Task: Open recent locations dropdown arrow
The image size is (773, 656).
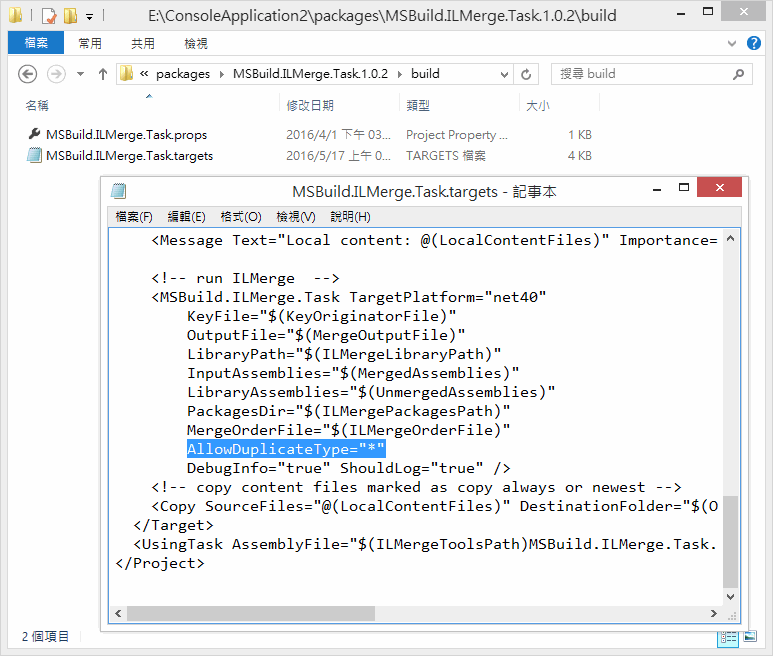Action: tap(80, 74)
